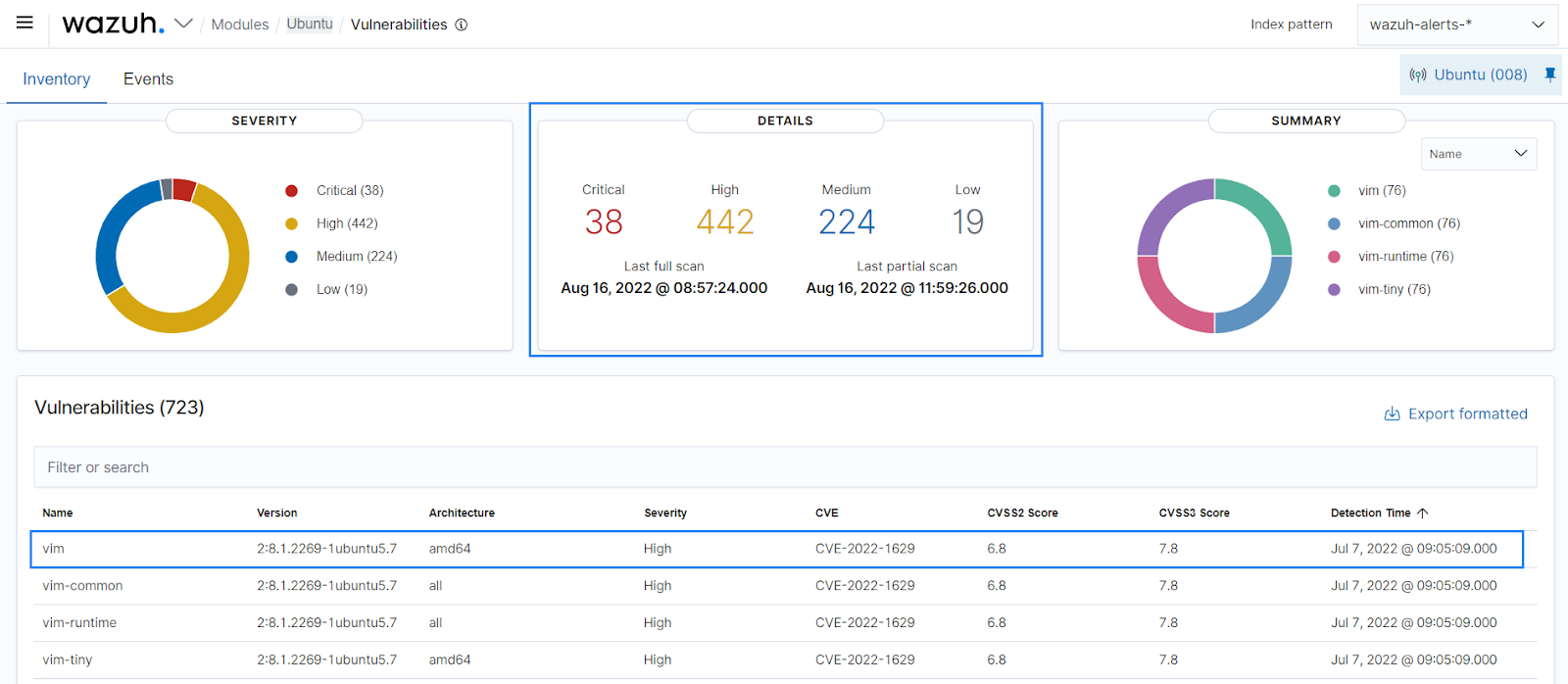This screenshot has width=1568, height=684.
Task: Click the Critical (38) legend label
Action: 350,190
